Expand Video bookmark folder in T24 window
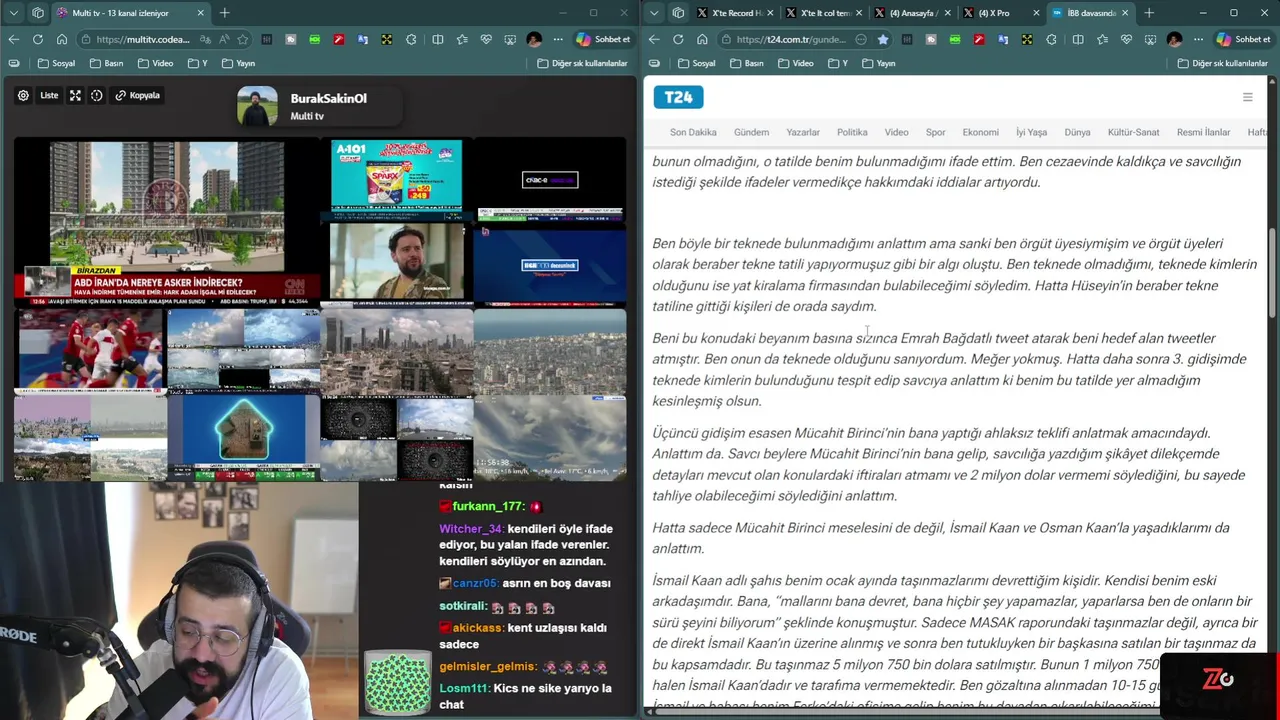The width and height of the screenshot is (1280, 720). coord(795,63)
